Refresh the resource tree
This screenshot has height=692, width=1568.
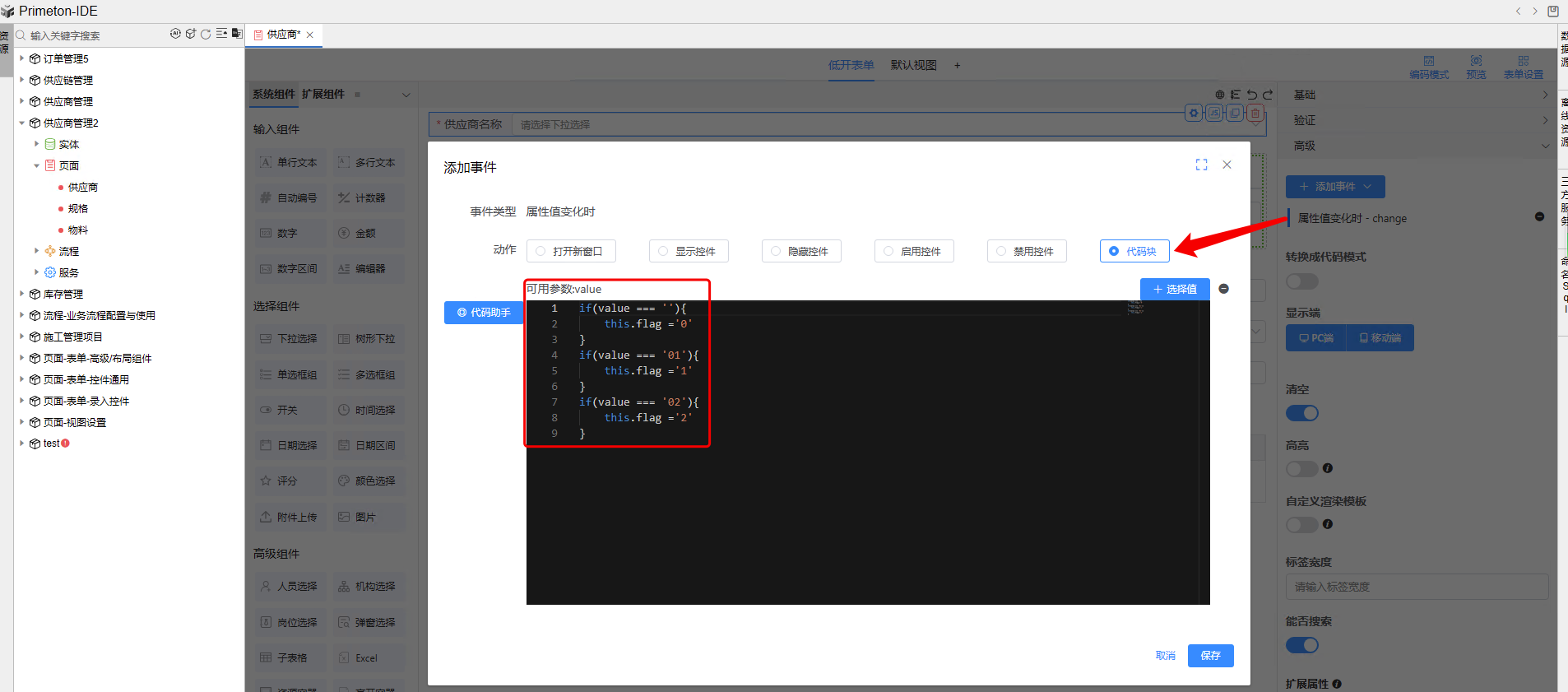coord(206,34)
